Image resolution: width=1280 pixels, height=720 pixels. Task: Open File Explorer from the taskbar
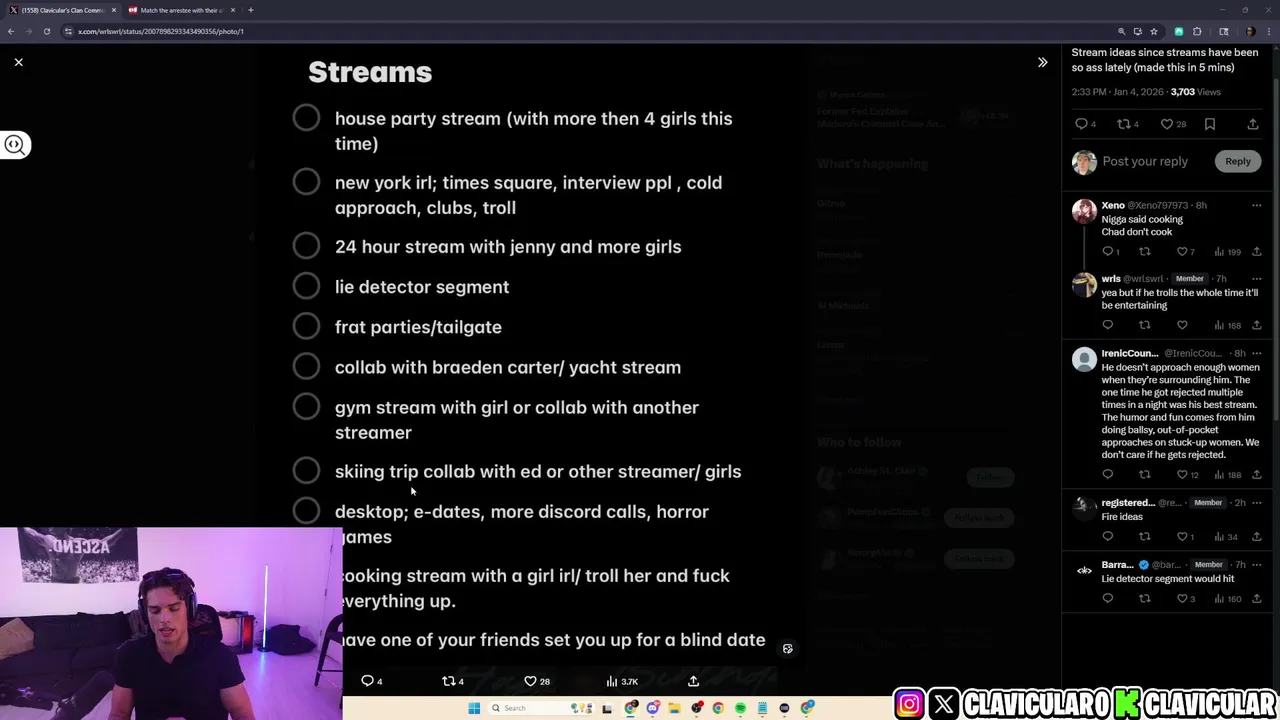pyautogui.click(x=675, y=708)
